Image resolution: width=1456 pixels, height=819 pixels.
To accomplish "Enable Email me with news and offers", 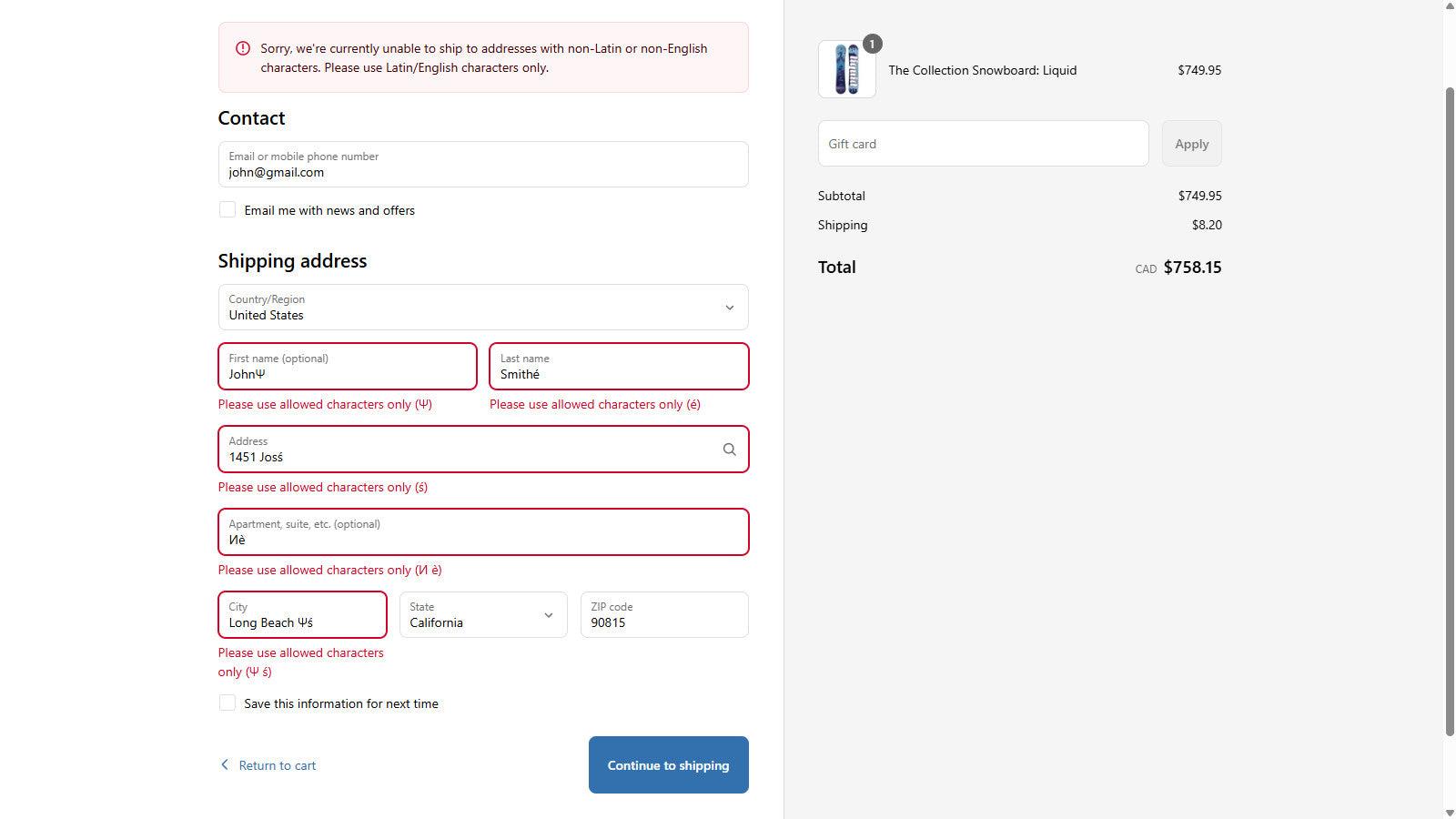I will click(227, 210).
